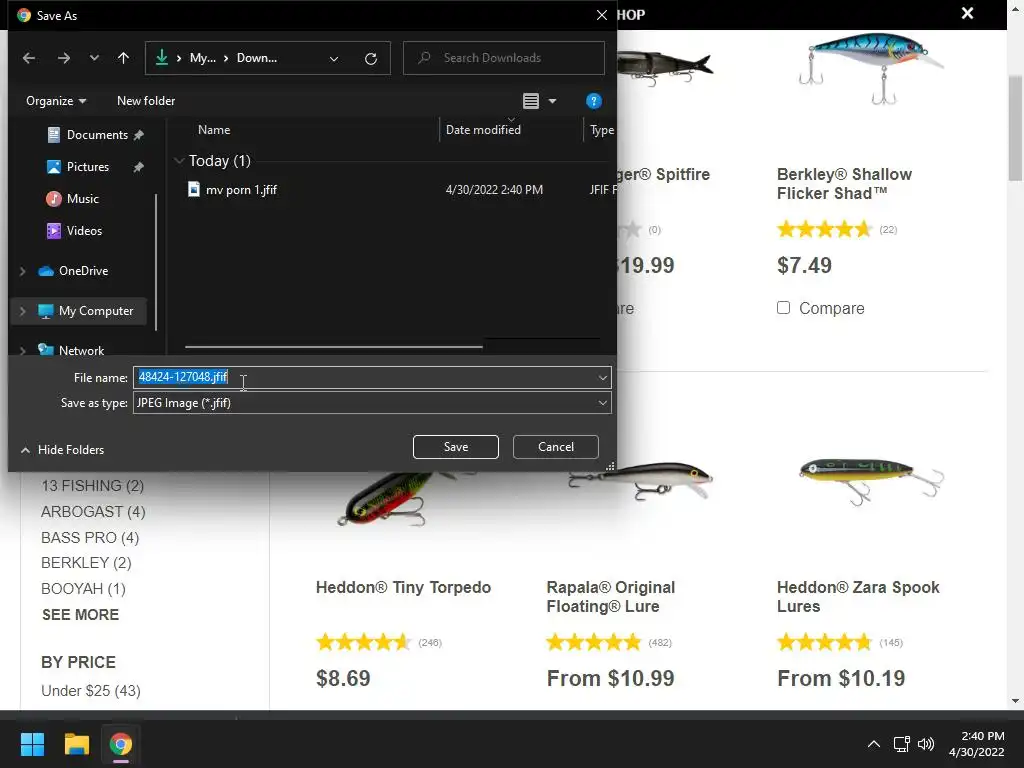This screenshot has width=1024, height=768.
Task: Open Rapala Original Floating Lure link
Action: pyautogui.click(x=611, y=596)
